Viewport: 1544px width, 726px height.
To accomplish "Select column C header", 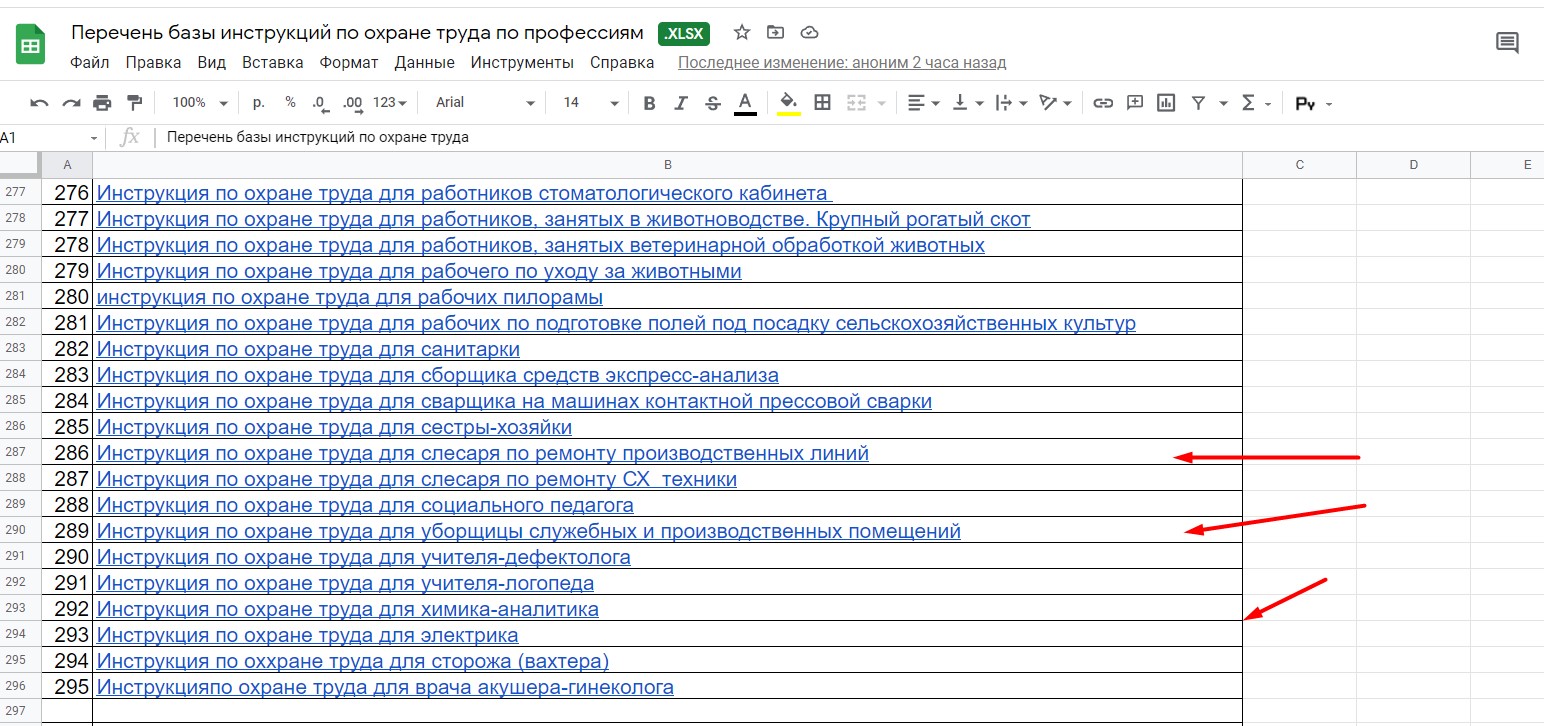I will pyautogui.click(x=1299, y=165).
